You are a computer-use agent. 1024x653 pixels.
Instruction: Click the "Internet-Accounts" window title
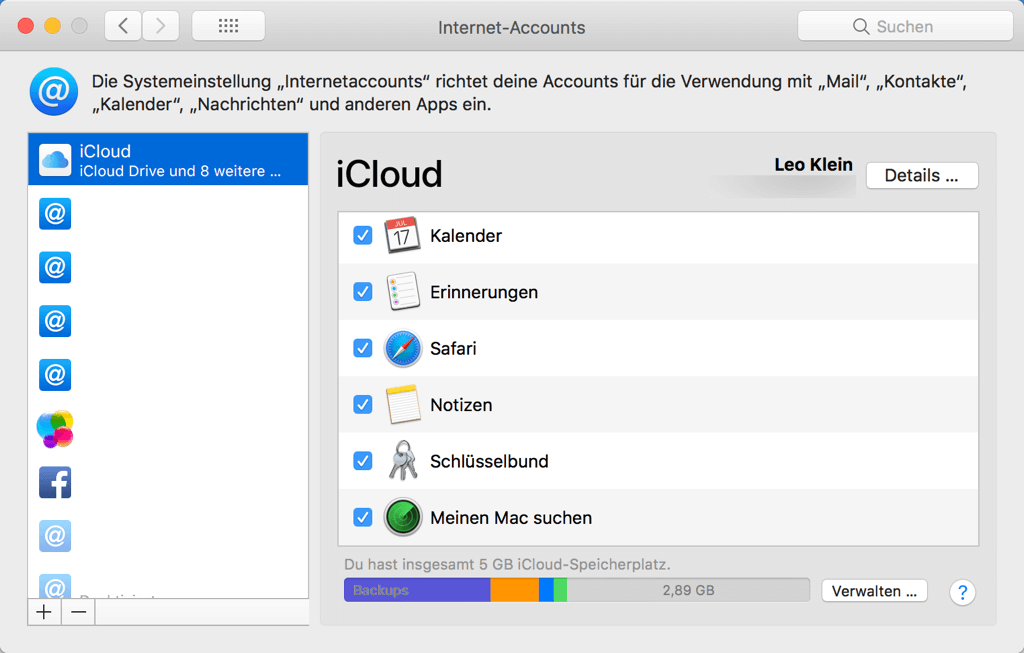coord(511,27)
